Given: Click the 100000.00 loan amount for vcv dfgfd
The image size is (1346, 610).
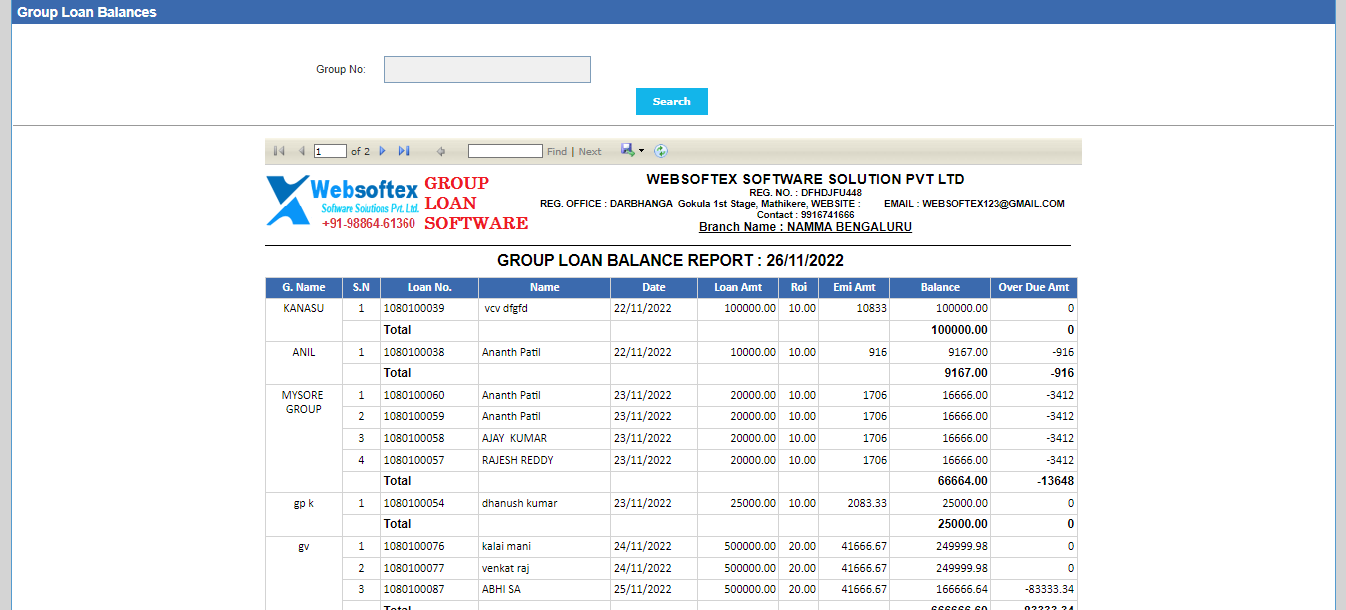Looking at the screenshot, I should point(750,308).
